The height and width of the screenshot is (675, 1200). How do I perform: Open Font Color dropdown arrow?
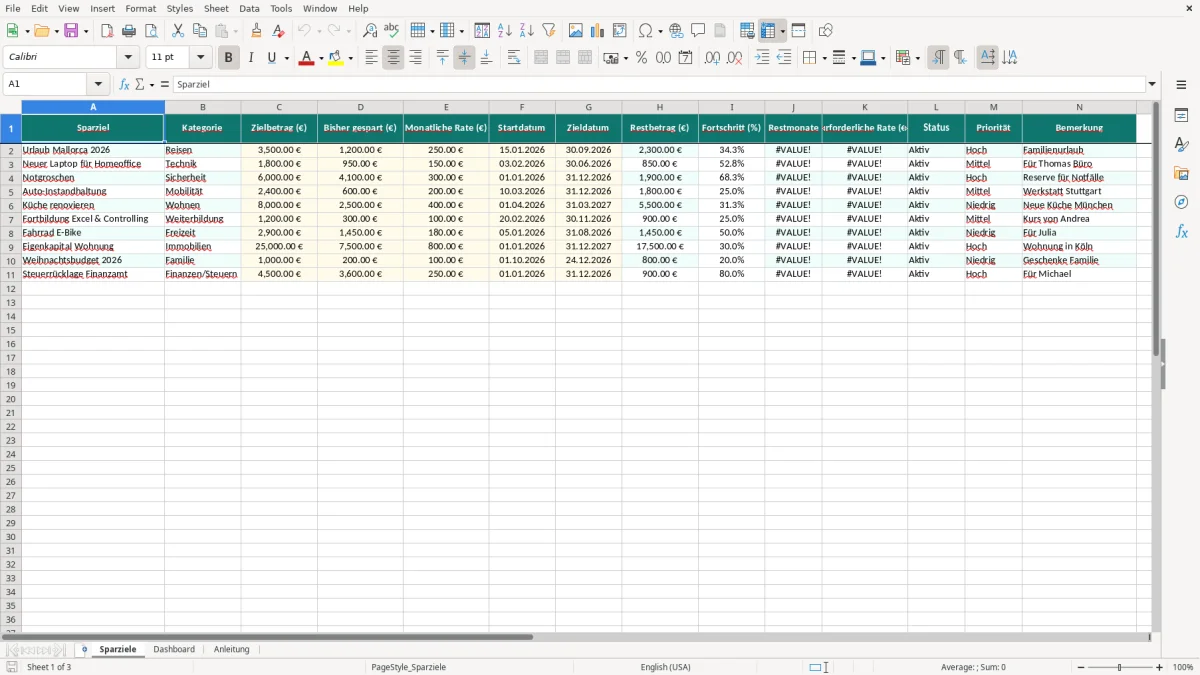[x=320, y=58]
